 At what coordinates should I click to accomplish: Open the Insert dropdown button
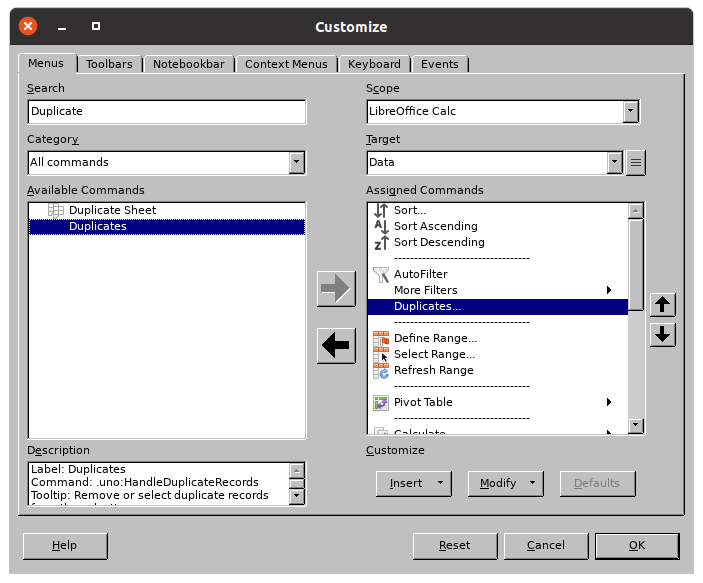(x=414, y=483)
